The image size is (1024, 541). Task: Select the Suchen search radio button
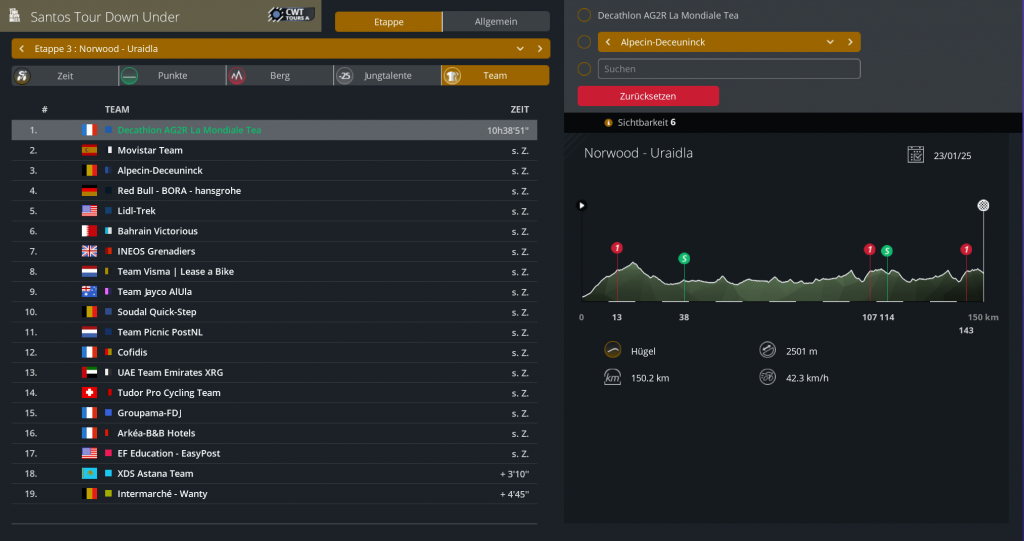pyautogui.click(x=584, y=69)
